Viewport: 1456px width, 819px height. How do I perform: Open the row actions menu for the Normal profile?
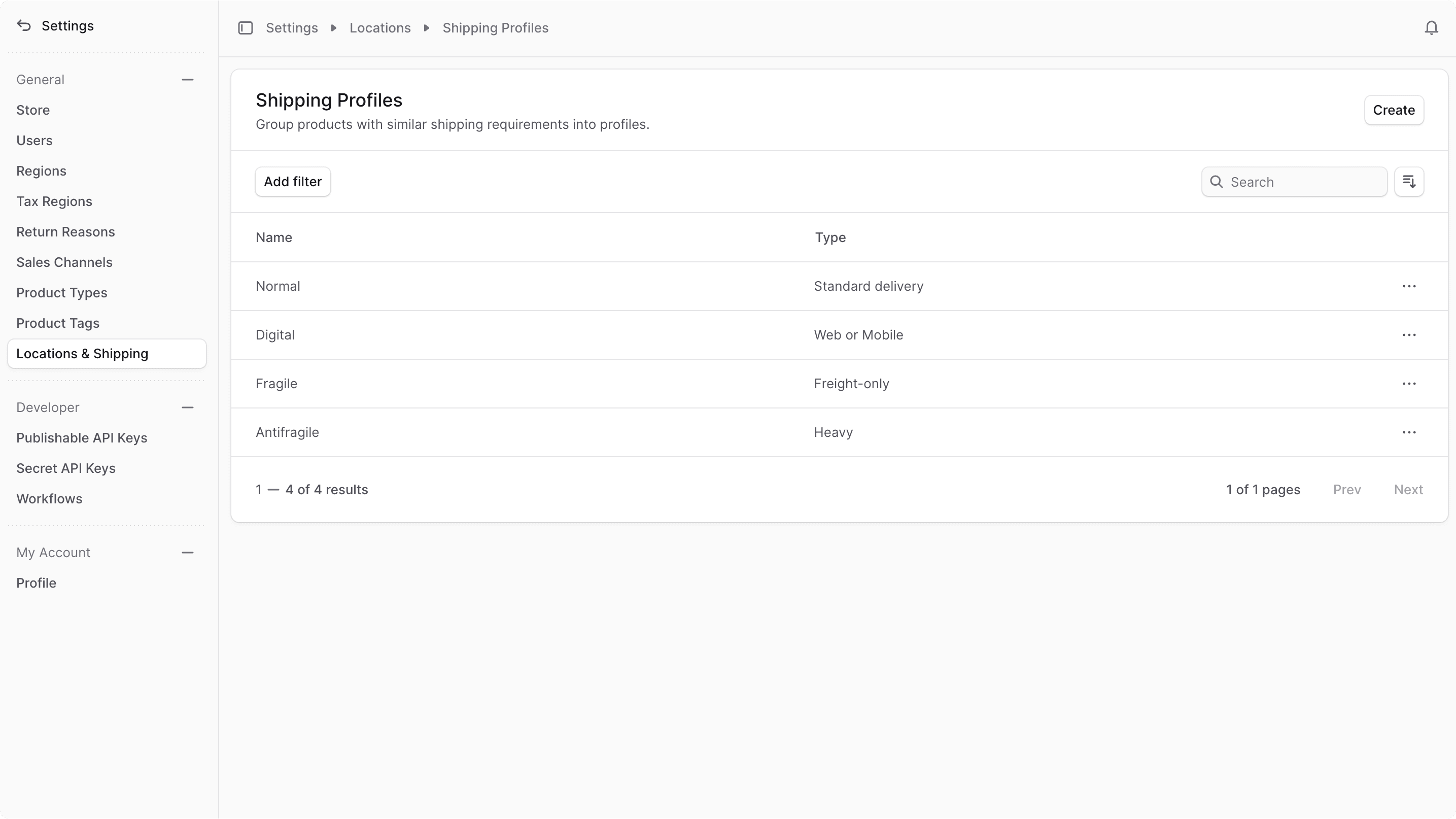click(x=1409, y=286)
